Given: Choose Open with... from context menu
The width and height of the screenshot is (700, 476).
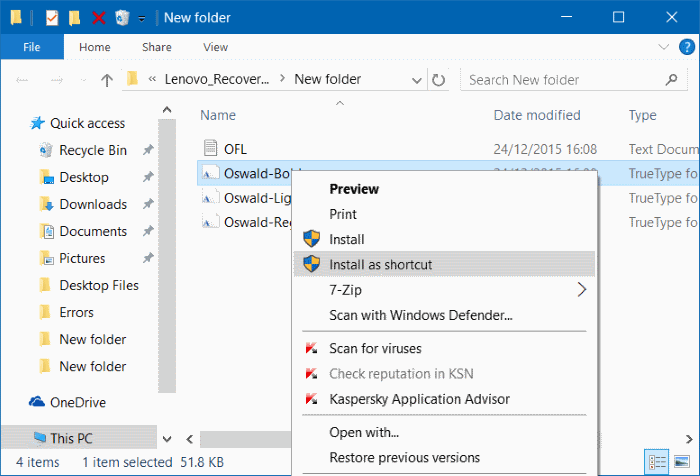Looking at the screenshot, I should coord(364,433).
